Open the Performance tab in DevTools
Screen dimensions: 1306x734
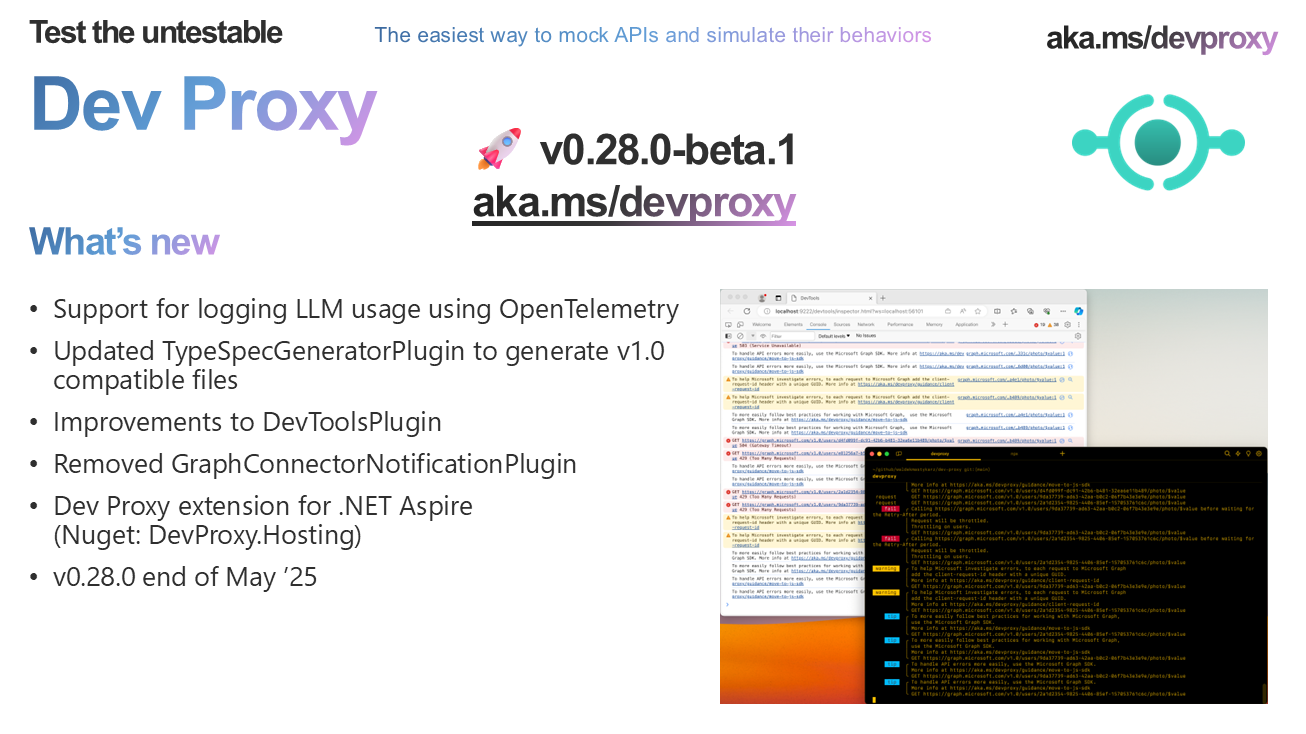point(900,325)
